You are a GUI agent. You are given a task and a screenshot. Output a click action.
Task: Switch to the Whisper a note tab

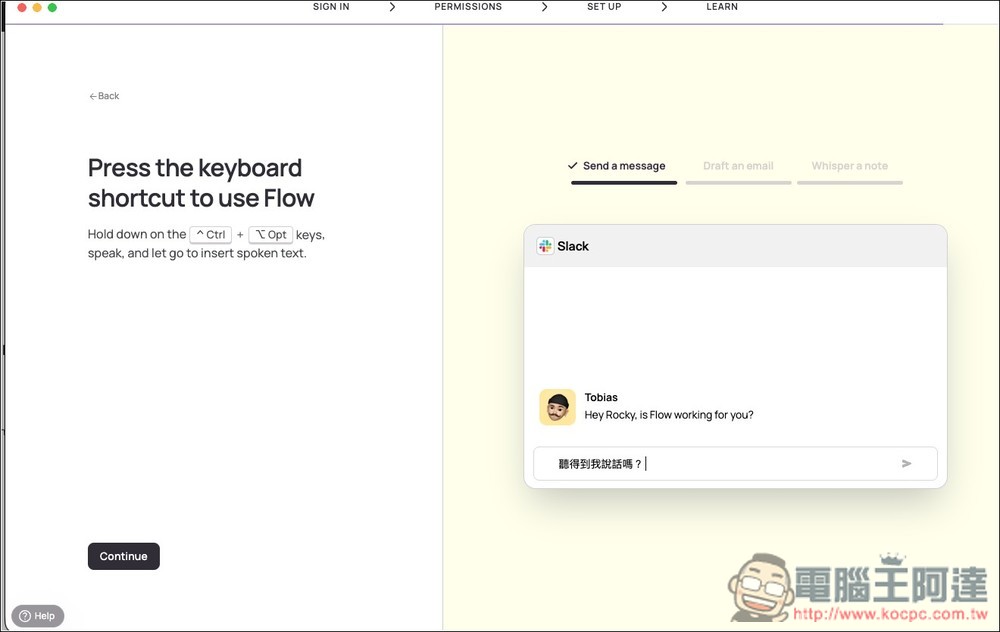coord(849,166)
